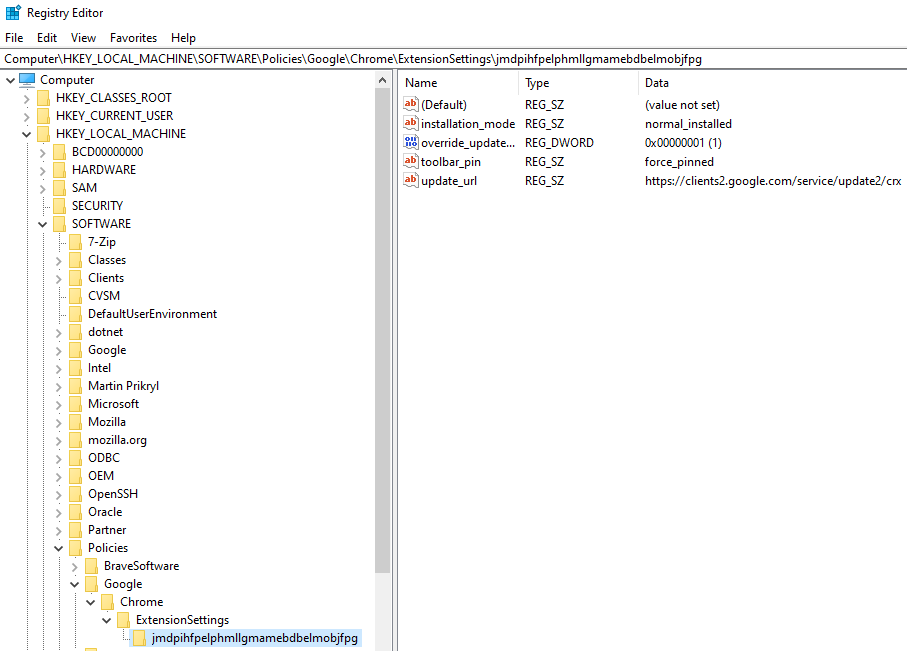Viewport: 907px width, 651px height.
Task: Click the force_pinned data cell
Action: pyautogui.click(x=679, y=162)
